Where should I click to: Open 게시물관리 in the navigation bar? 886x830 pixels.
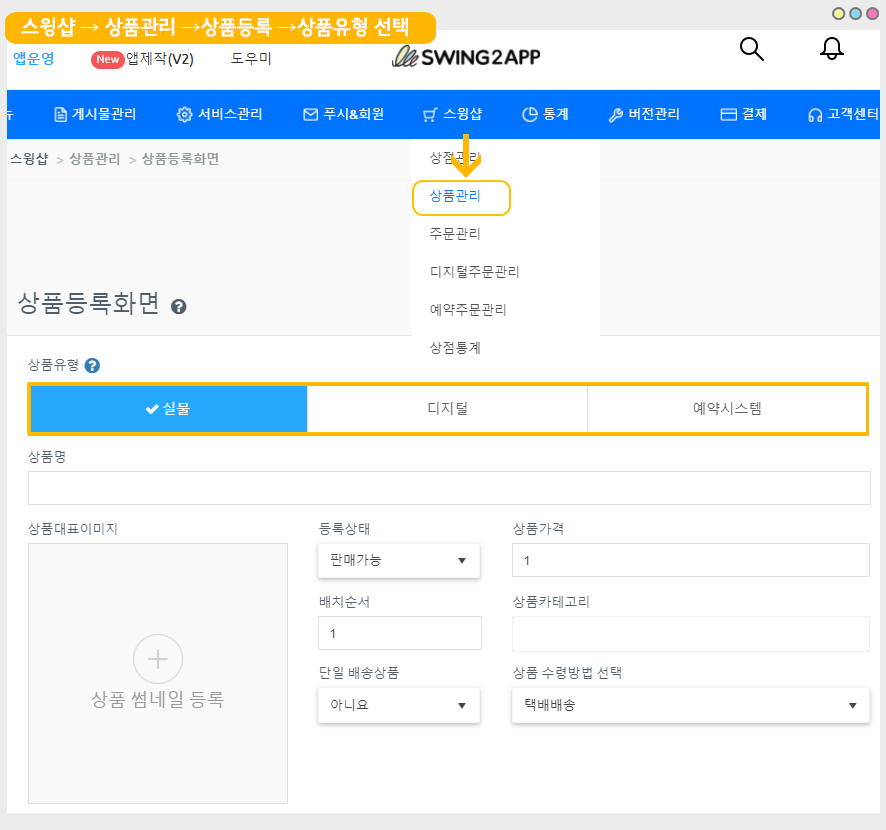click(95, 114)
